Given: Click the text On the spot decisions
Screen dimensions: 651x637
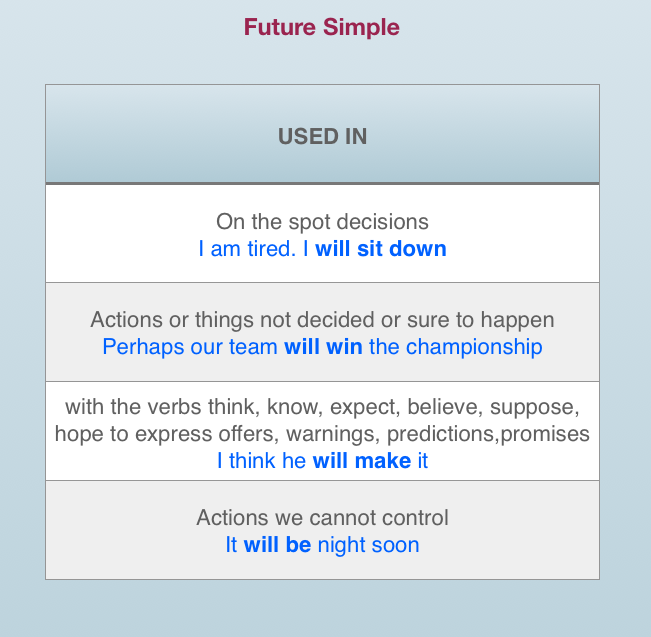Looking at the screenshot, I should tap(322, 222).
